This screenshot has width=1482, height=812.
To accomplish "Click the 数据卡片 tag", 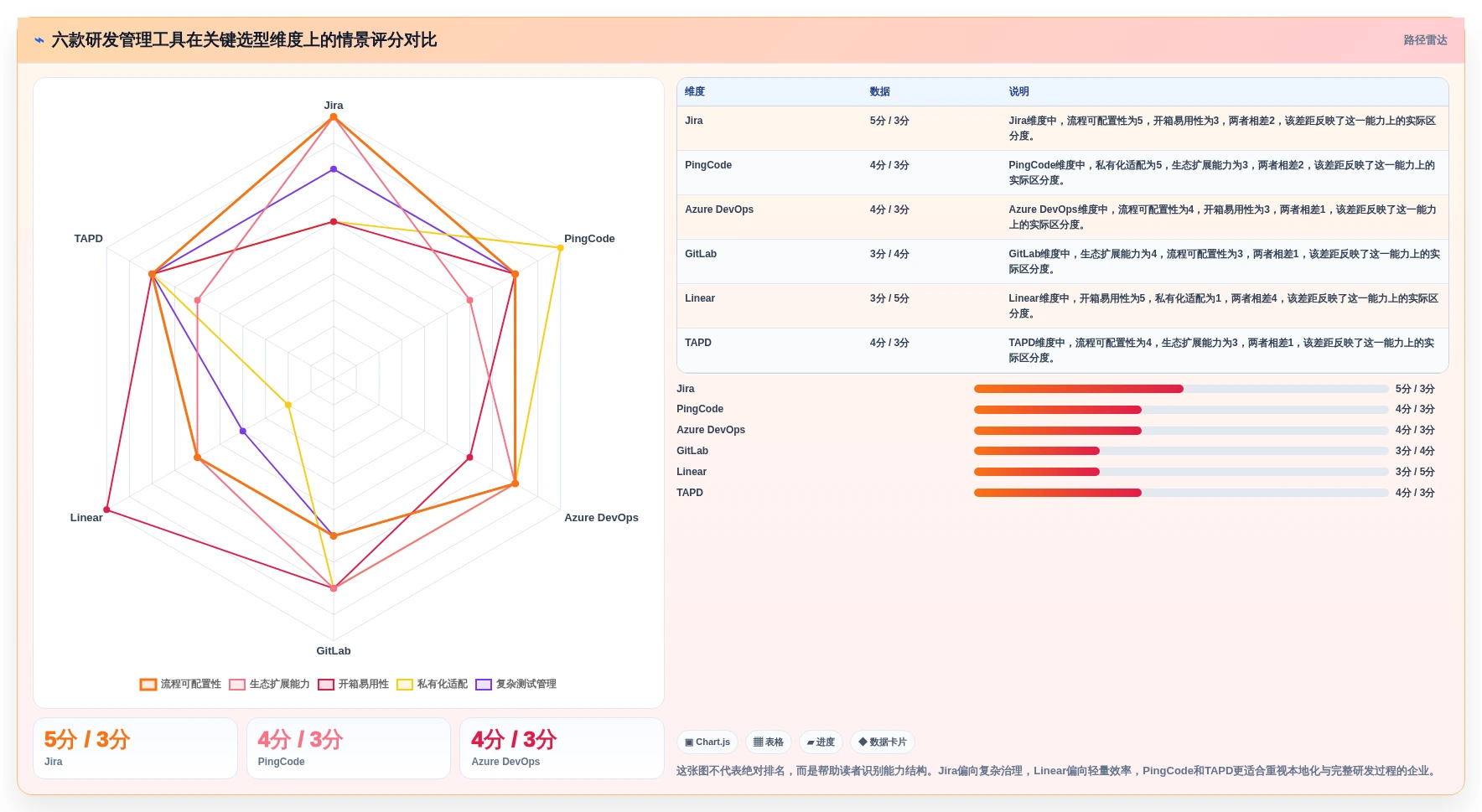I will click(x=883, y=742).
